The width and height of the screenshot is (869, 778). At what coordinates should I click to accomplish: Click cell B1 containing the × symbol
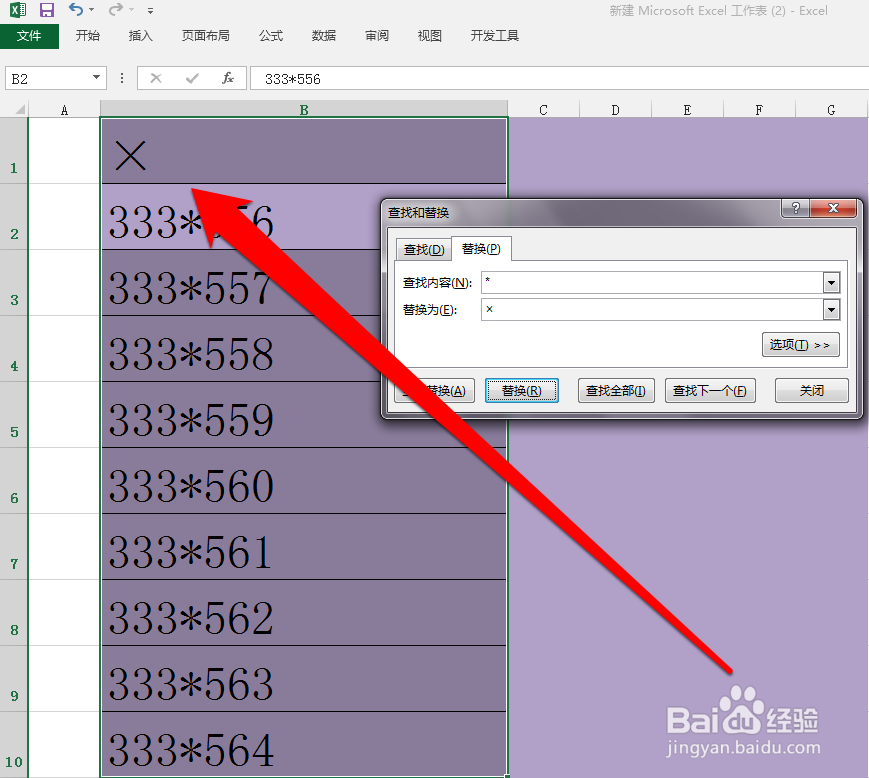pyautogui.click(x=304, y=151)
